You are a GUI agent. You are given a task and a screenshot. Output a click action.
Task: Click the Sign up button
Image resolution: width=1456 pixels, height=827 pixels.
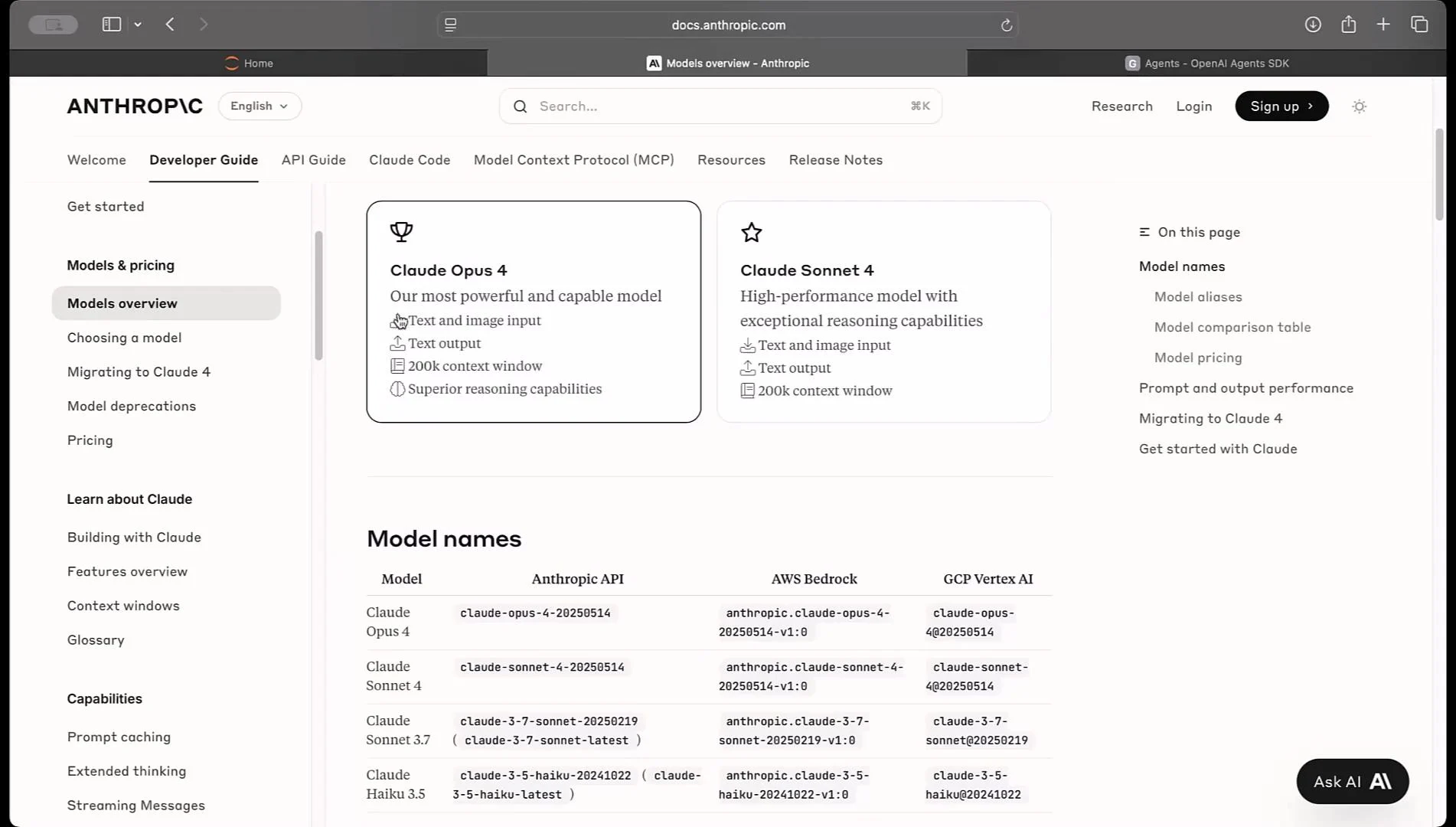point(1281,106)
